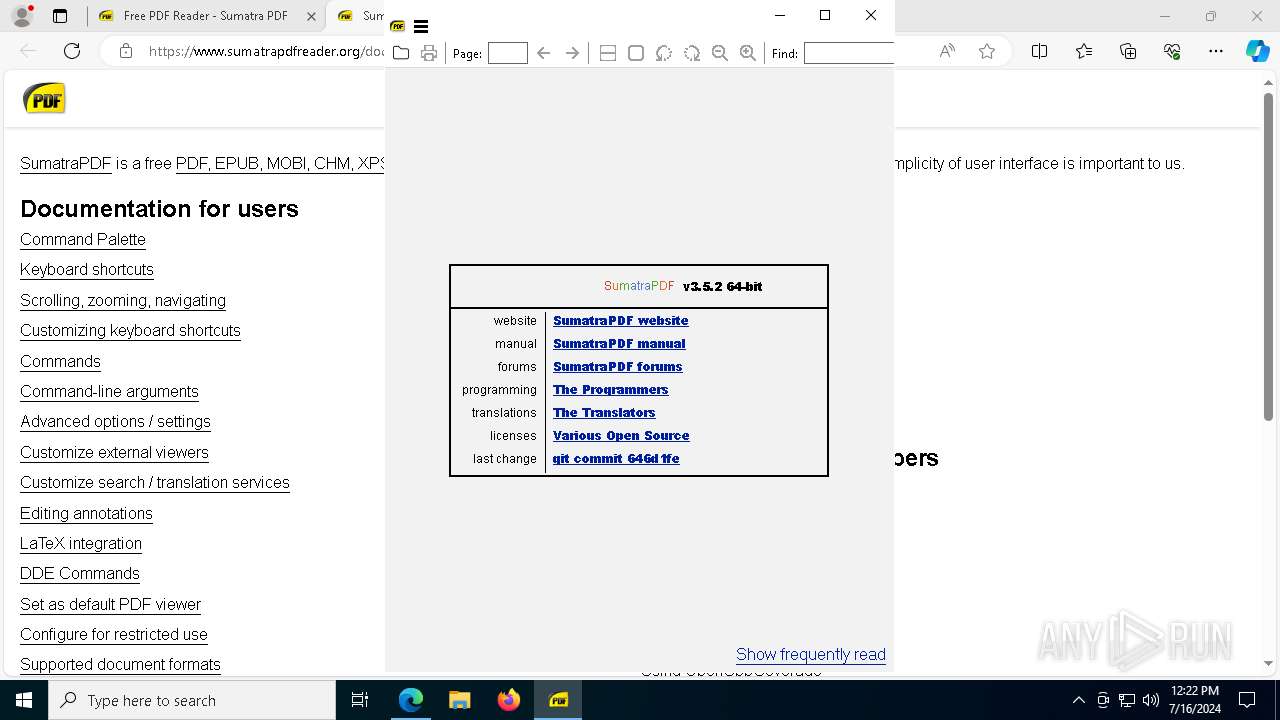Open the SumatraPDF link in page intro

point(66,163)
